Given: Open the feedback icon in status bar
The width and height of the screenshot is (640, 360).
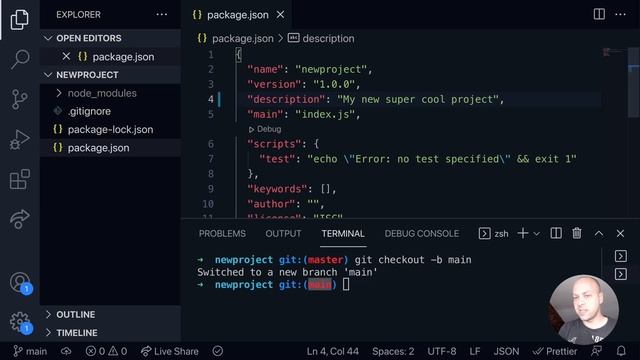Looking at the screenshot, I should 596,351.
